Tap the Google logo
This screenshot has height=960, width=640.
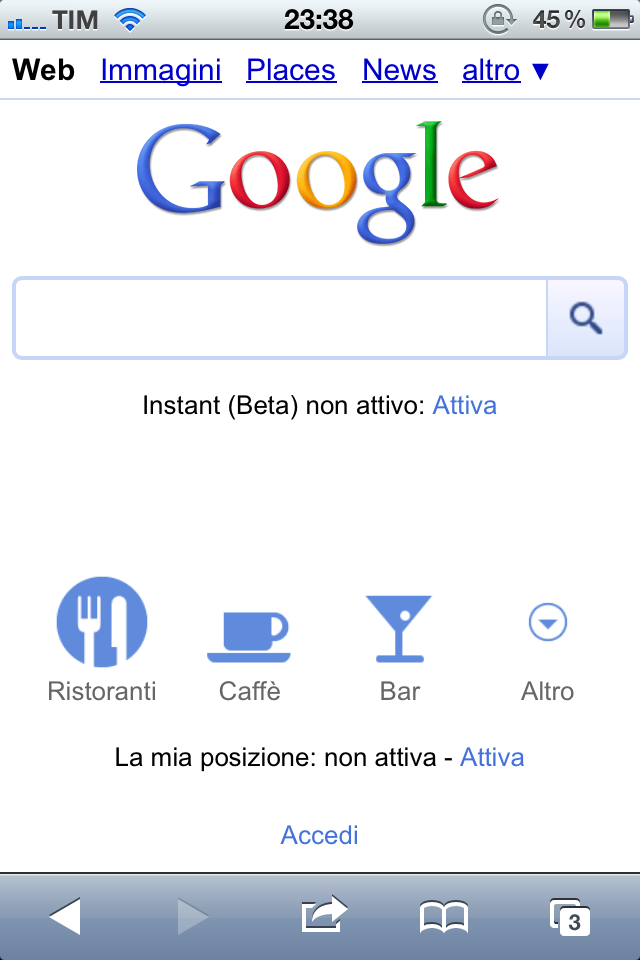pyautogui.click(x=317, y=182)
